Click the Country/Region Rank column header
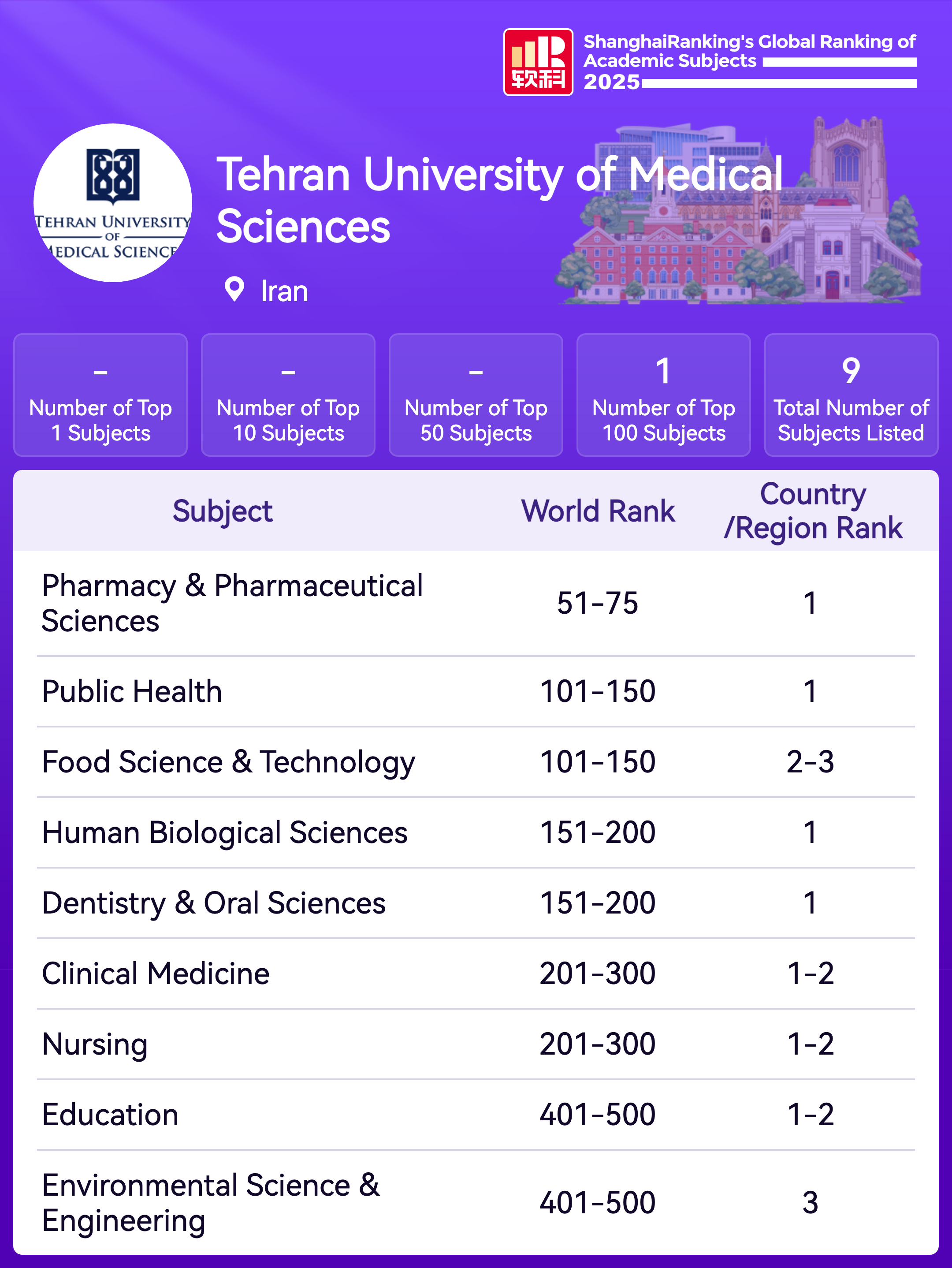952x1268 pixels. coord(812,511)
